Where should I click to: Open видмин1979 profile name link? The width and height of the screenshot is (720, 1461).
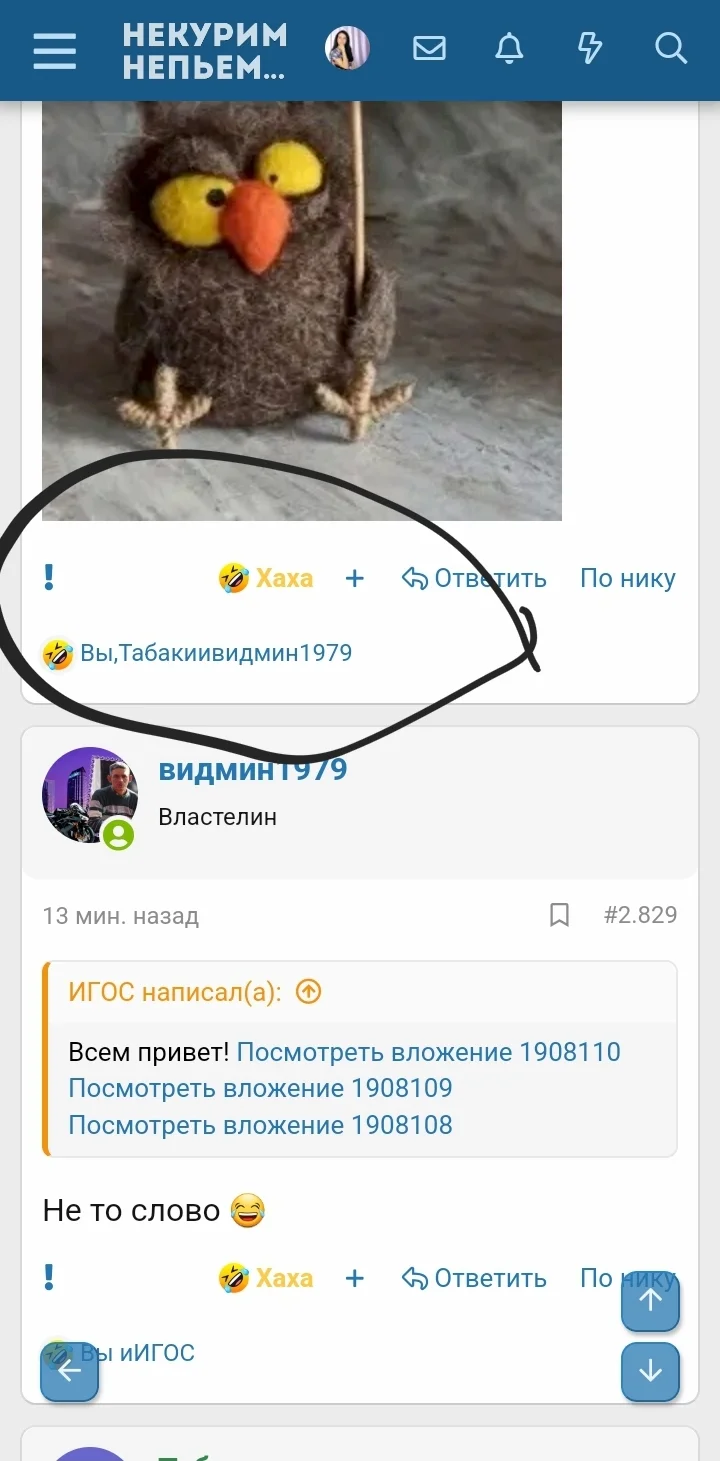coord(253,769)
